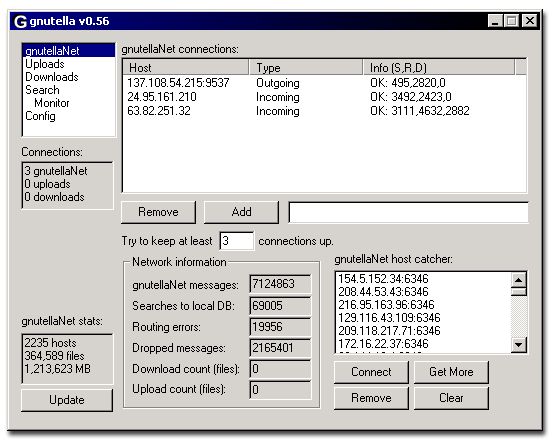Select host 209.118.217.71:6346 in host catcher

click(389, 331)
